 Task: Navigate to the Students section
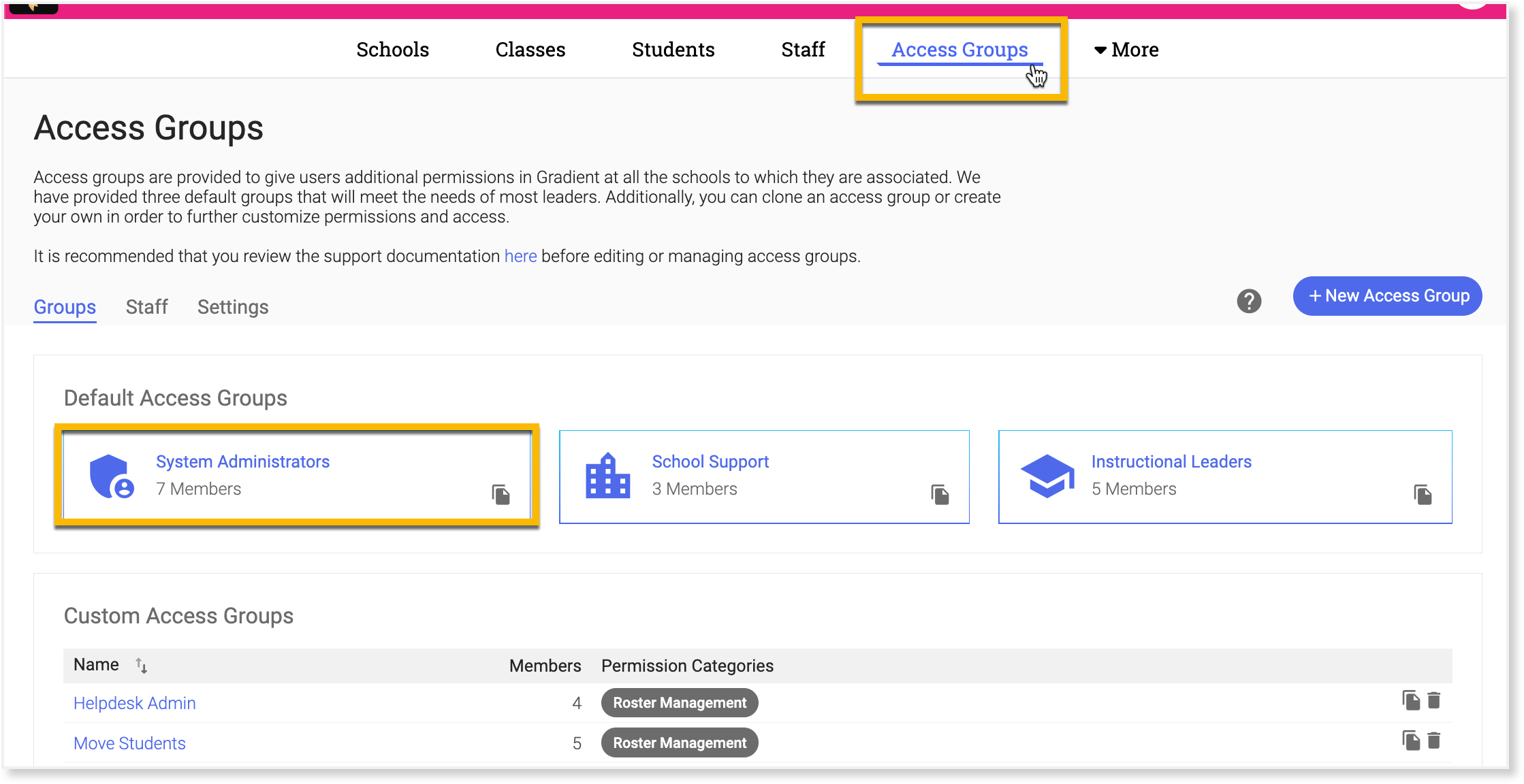coord(673,49)
